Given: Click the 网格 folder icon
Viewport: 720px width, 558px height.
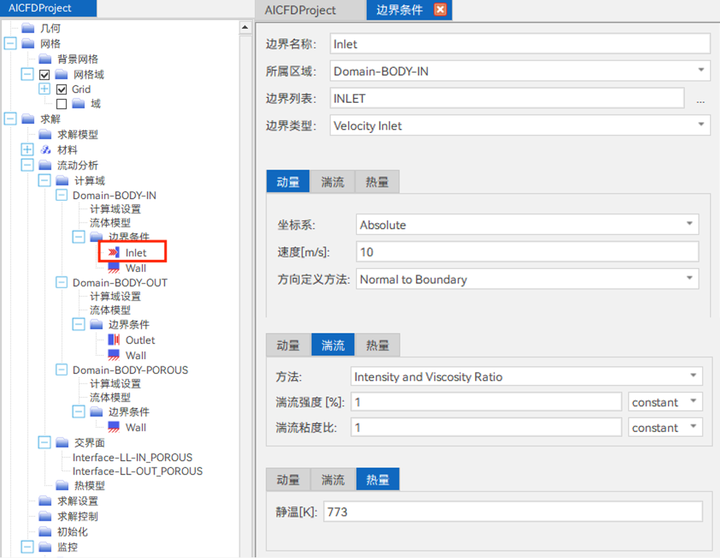Looking at the screenshot, I should pos(28,44).
